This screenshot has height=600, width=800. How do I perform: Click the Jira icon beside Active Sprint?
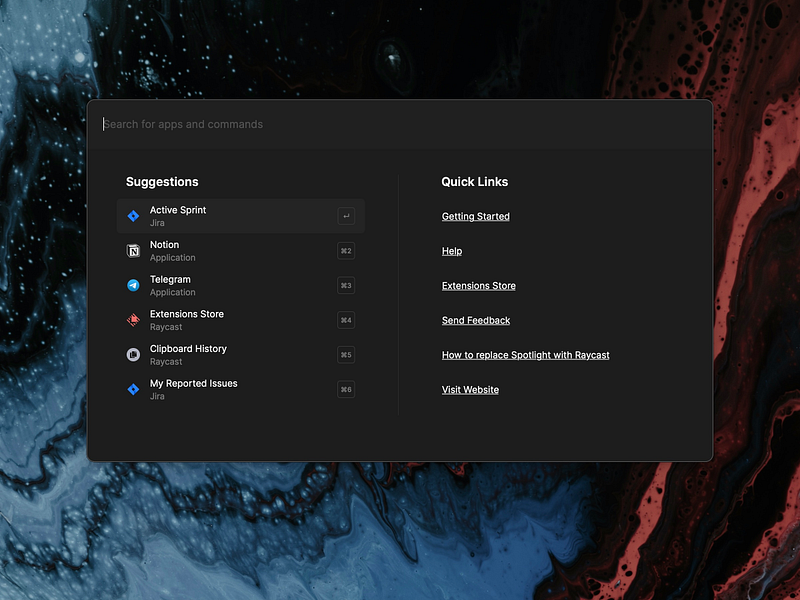(133, 216)
